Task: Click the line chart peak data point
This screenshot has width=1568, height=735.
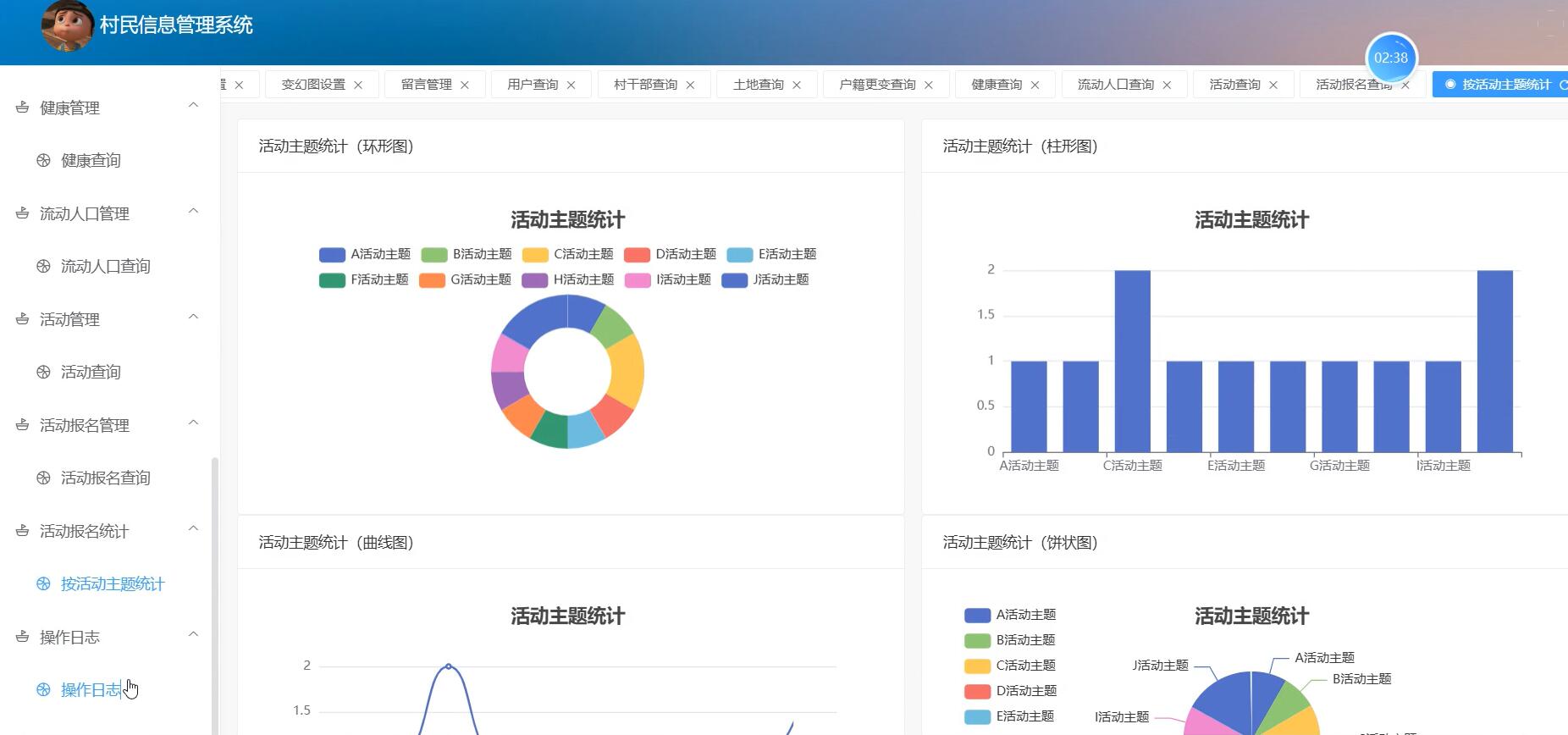Action: coord(448,666)
